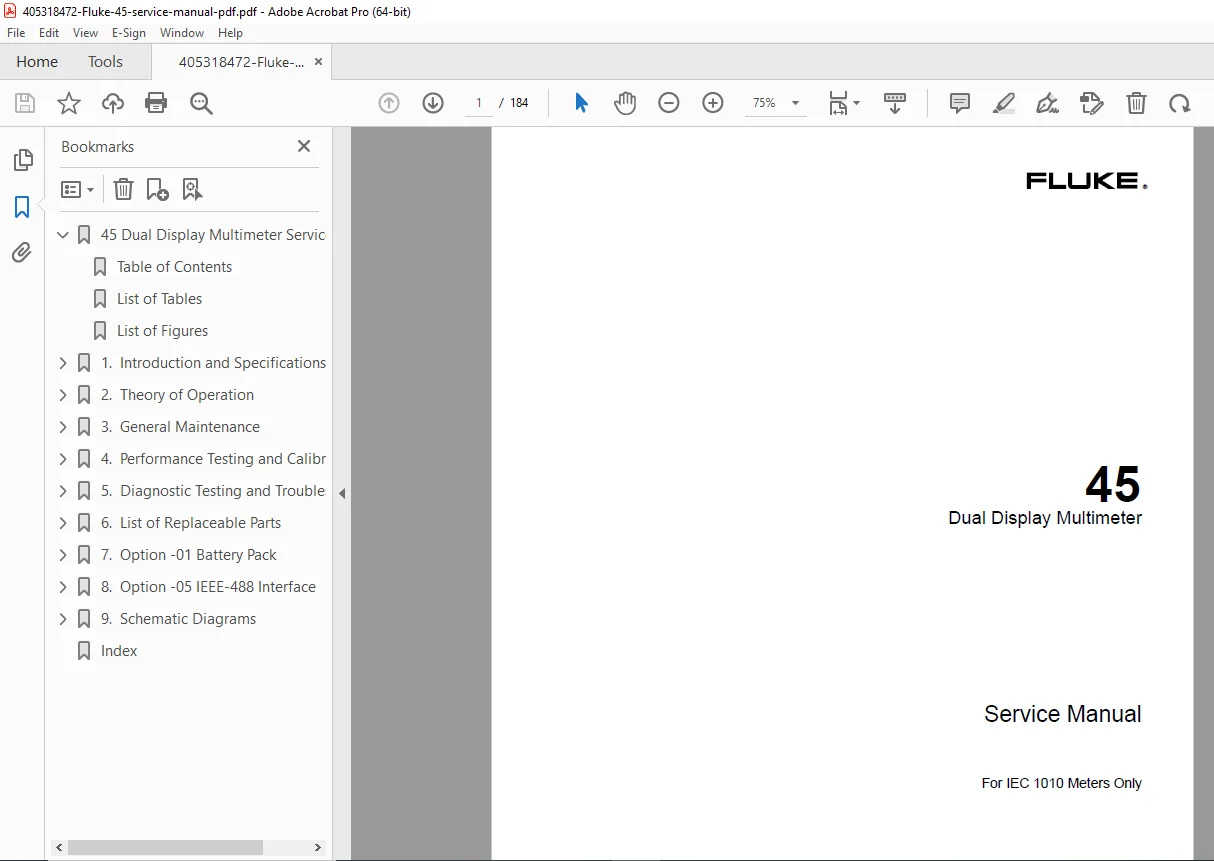Expand 4. Performance Testing bookmark
Screen dimensions: 1214x861
coord(63,459)
